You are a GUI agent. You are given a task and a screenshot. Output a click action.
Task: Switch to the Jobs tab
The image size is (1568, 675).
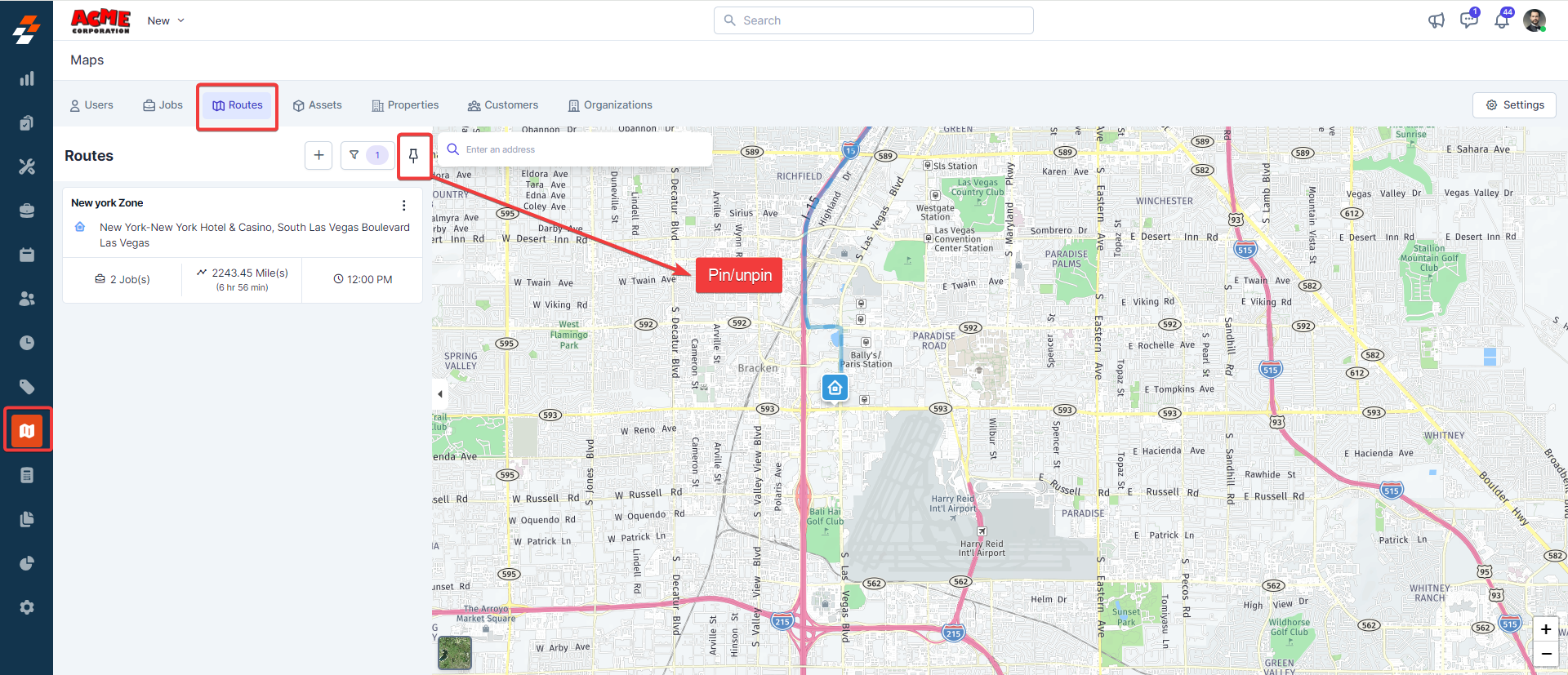(x=163, y=105)
